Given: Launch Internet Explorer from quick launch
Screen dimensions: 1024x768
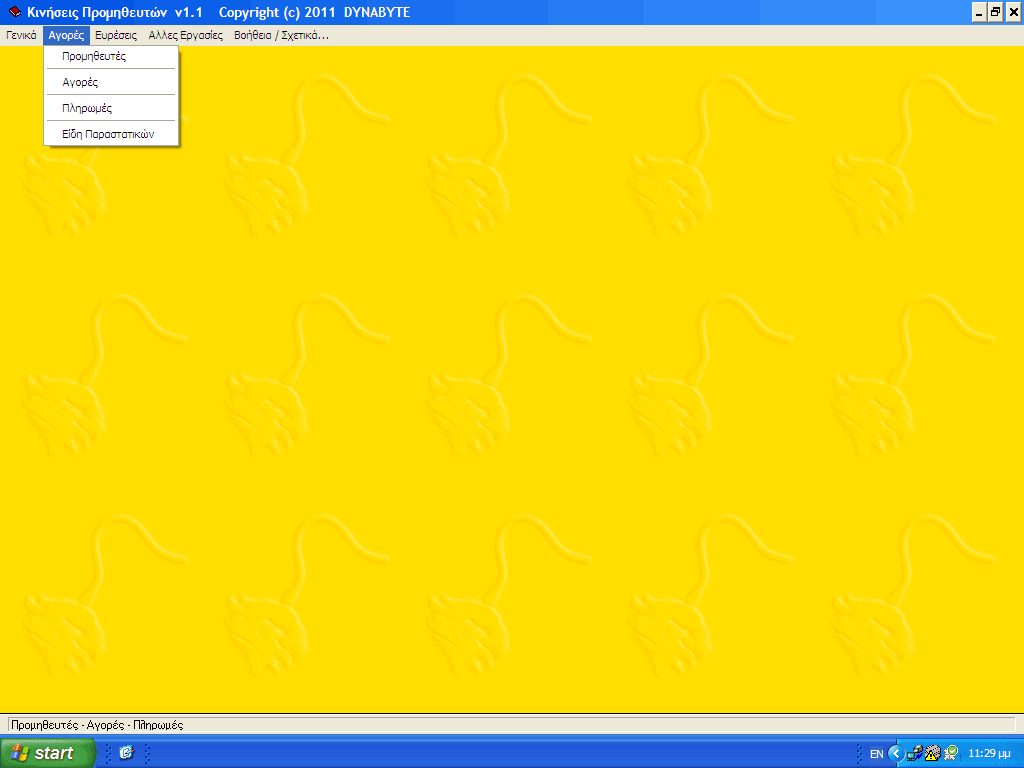Looking at the screenshot, I should click(x=126, y=753).
